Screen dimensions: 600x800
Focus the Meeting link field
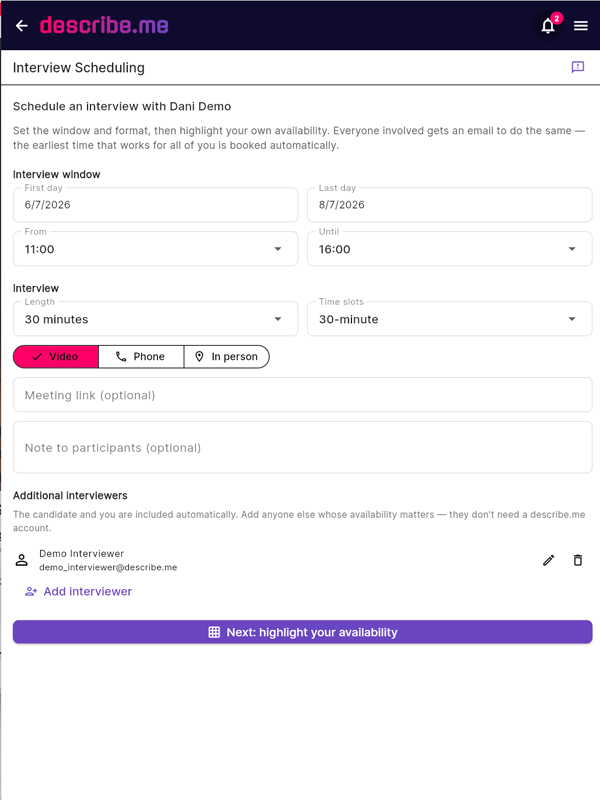click(303, 395)
